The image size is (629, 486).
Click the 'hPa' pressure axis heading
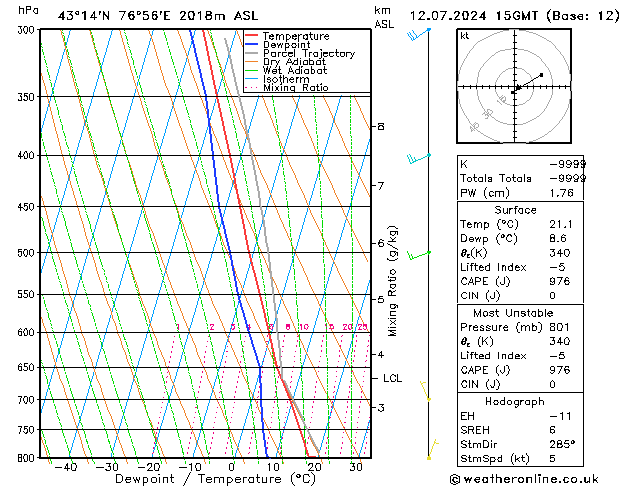28,10
